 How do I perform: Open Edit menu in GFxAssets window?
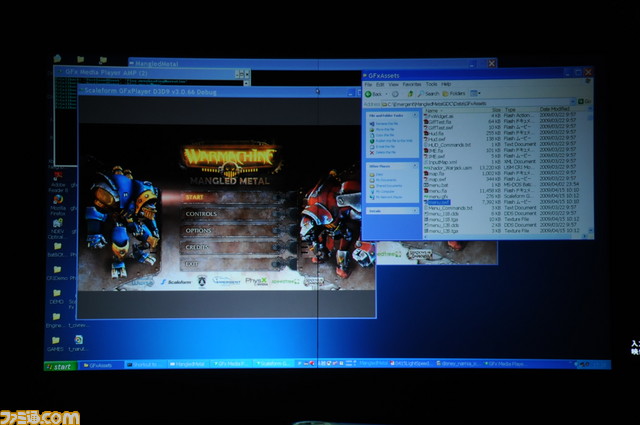(380, 84)
